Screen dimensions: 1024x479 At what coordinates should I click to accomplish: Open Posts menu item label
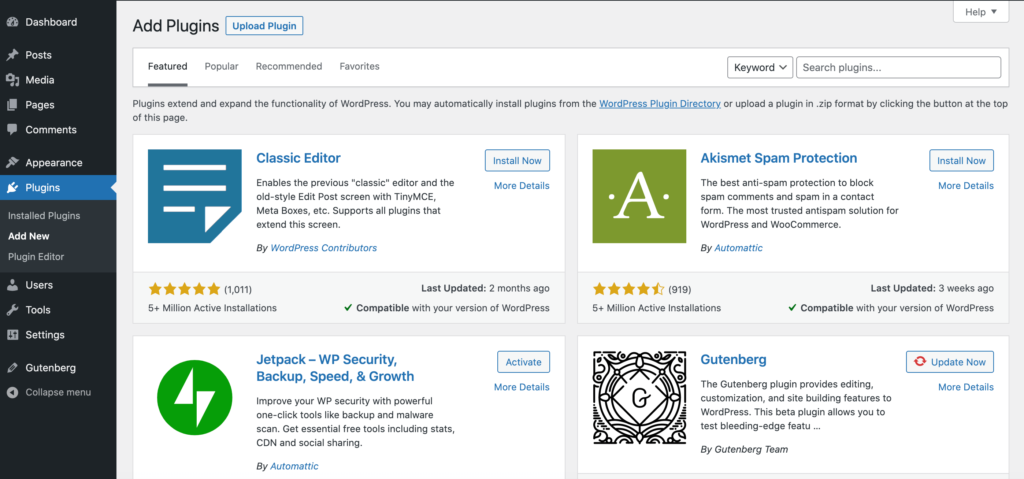coord(39,55)
